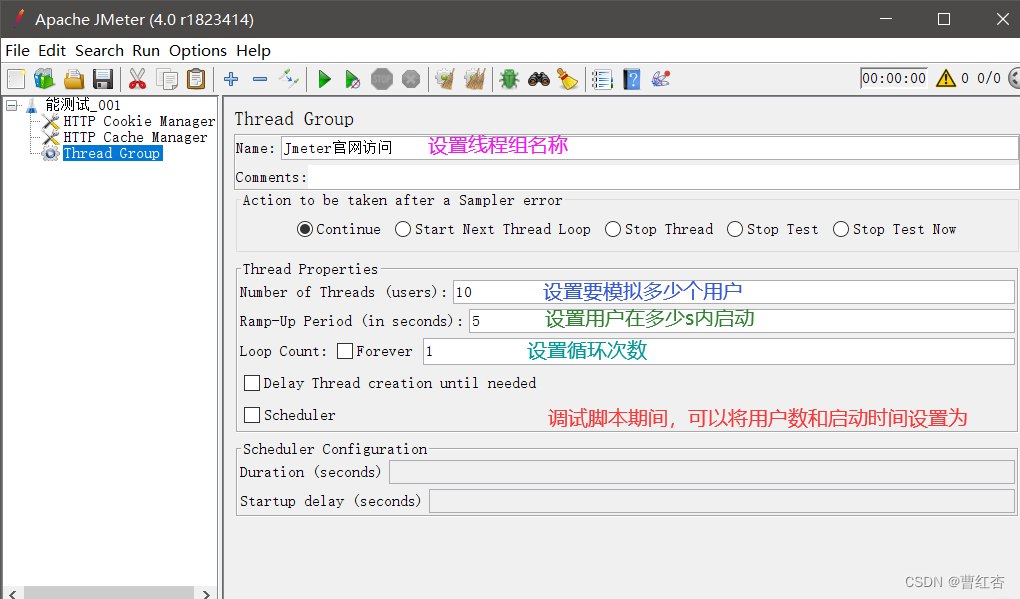This screenshot has width=1020, height=599.
Task: Click the tree panel horizontal scrollbar
Action: coord(109,592)
